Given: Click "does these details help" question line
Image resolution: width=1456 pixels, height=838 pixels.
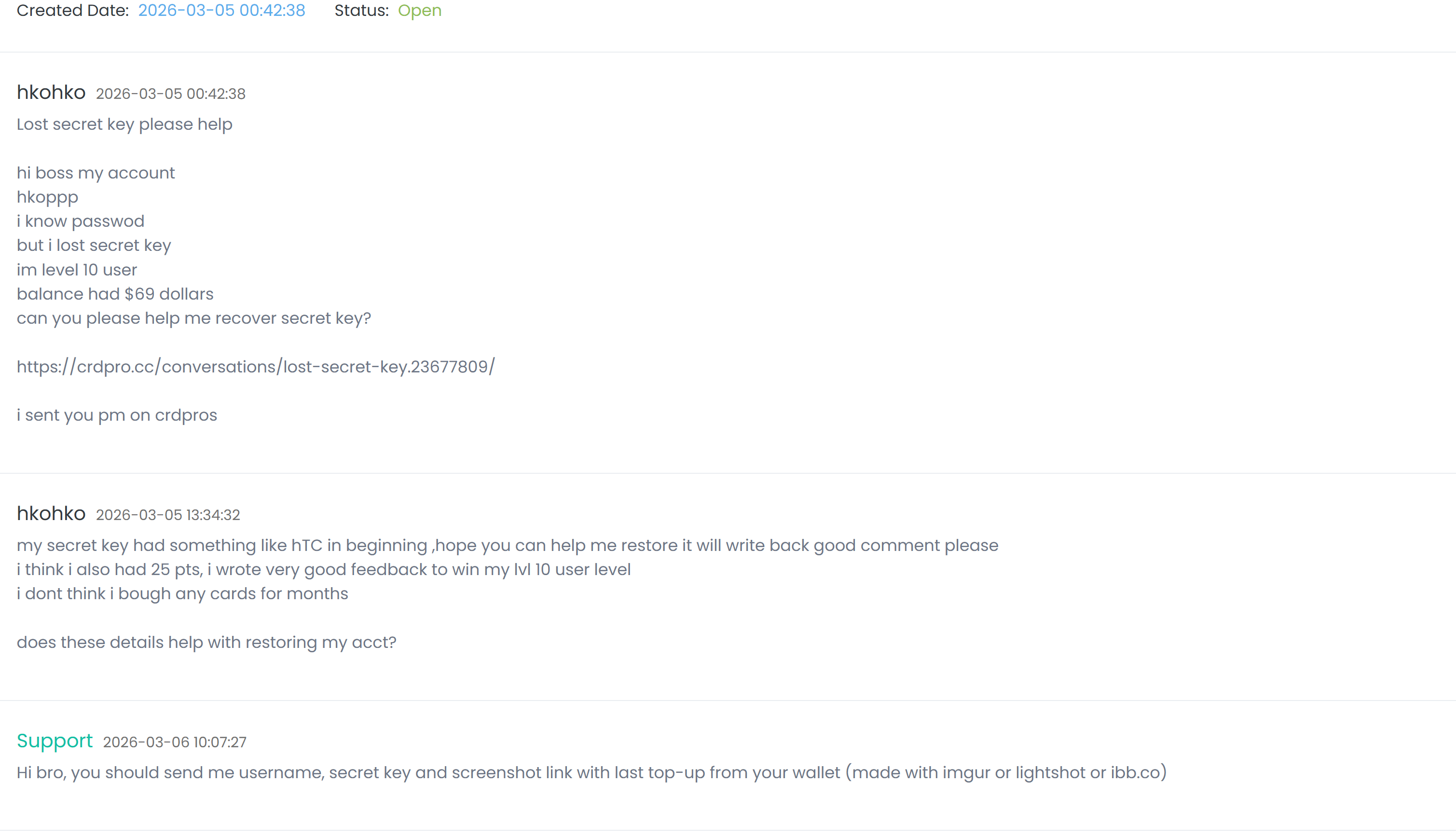Looking at the screenshot, I should point(206,642).
